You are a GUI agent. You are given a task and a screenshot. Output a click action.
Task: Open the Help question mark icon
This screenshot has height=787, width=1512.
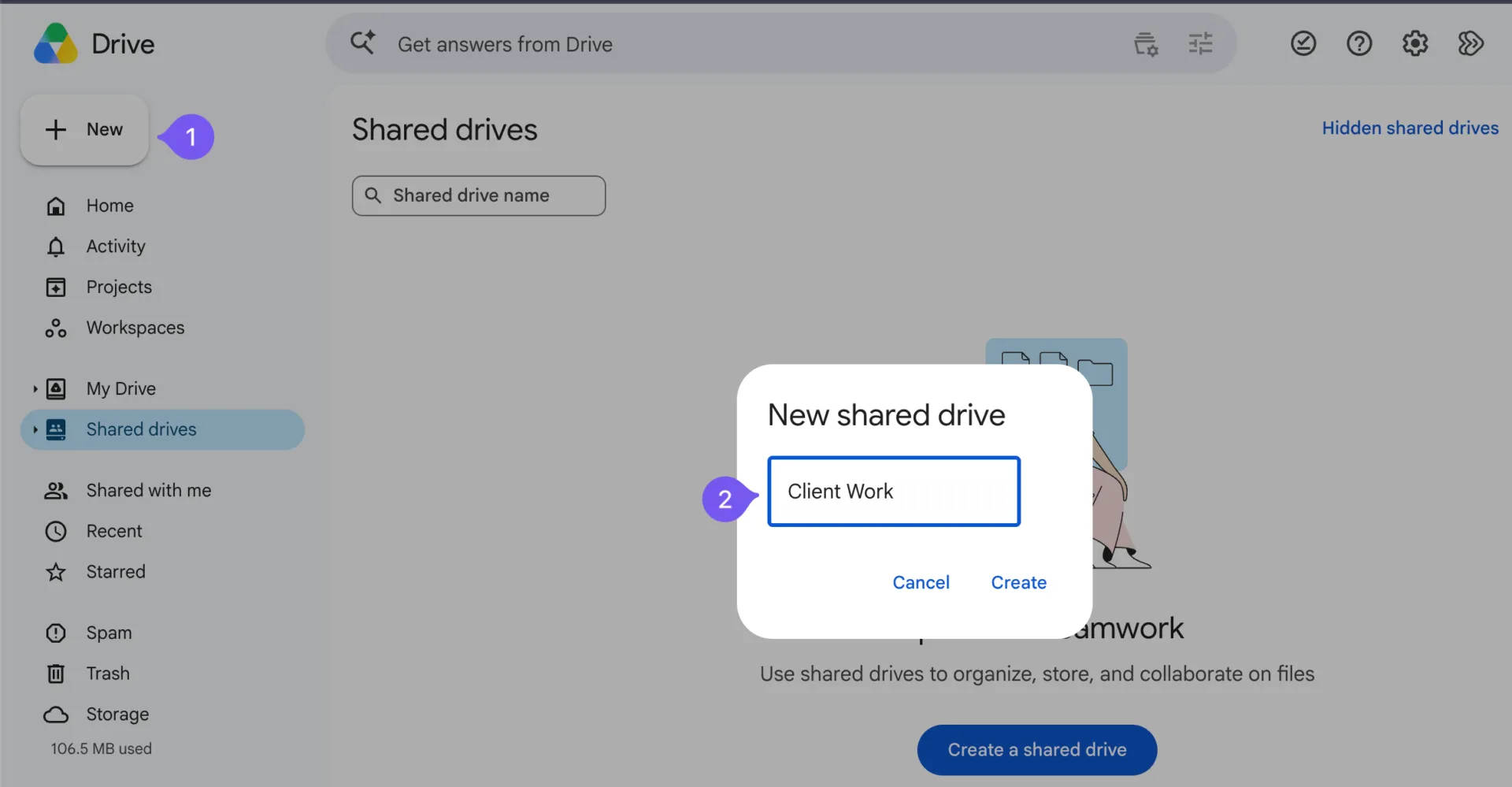pyautogui.click(x=1359, y=43)
